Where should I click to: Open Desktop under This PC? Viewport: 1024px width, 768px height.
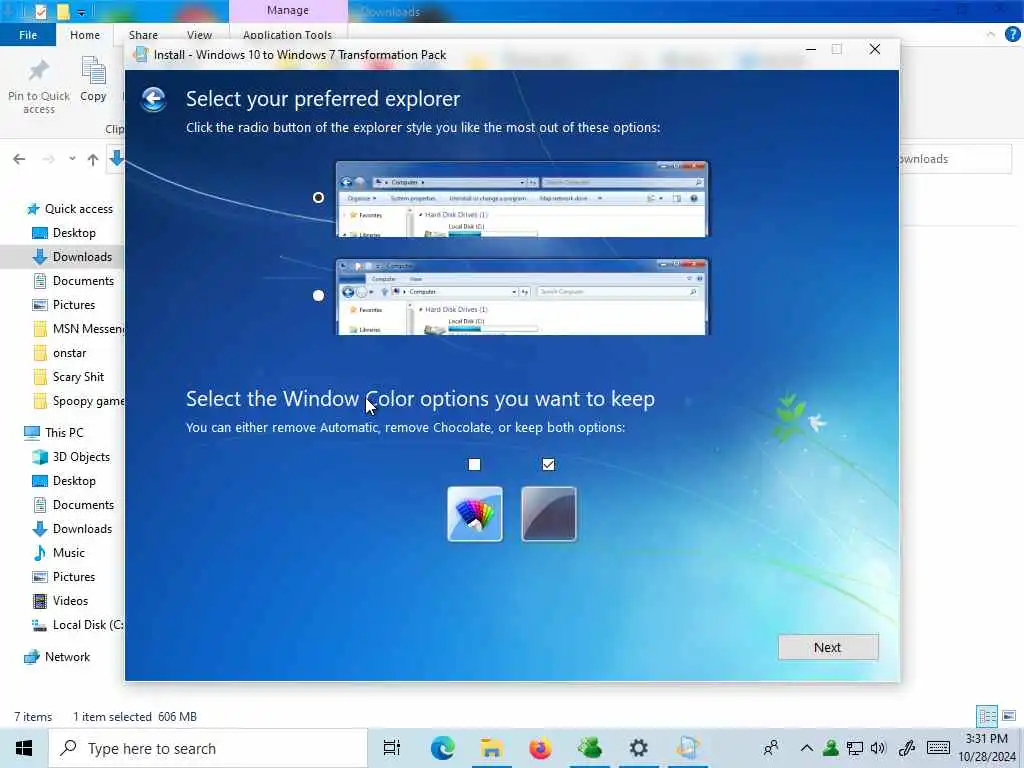(63, 481)
